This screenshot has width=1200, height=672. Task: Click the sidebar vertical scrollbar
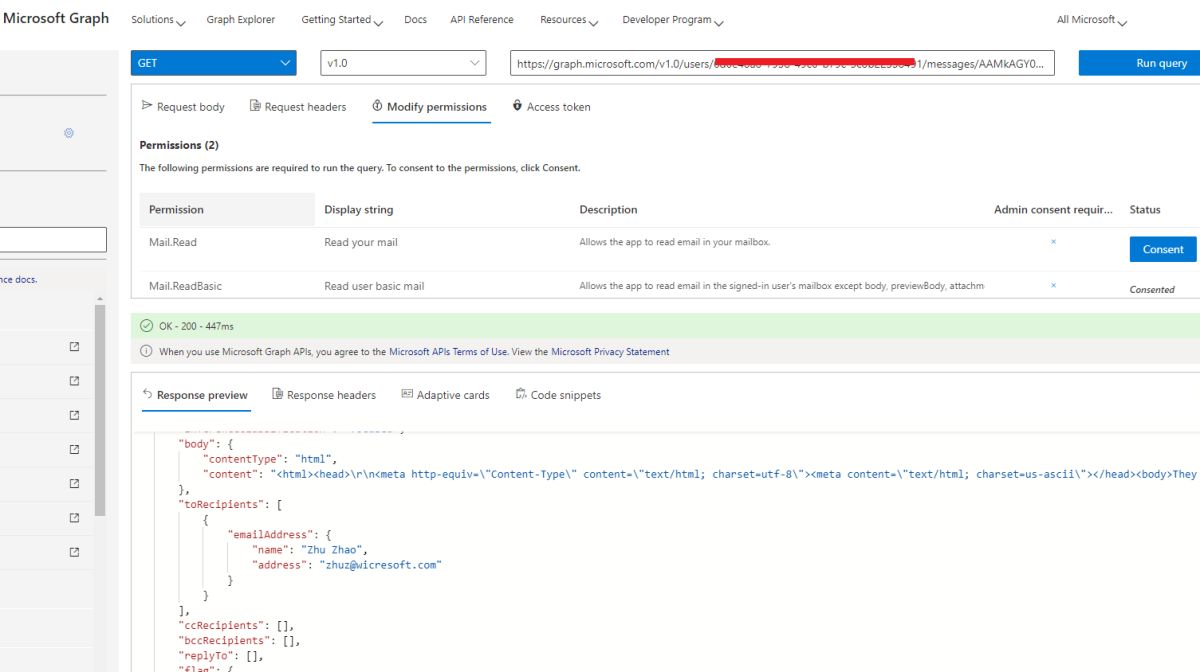coord(100,410)
